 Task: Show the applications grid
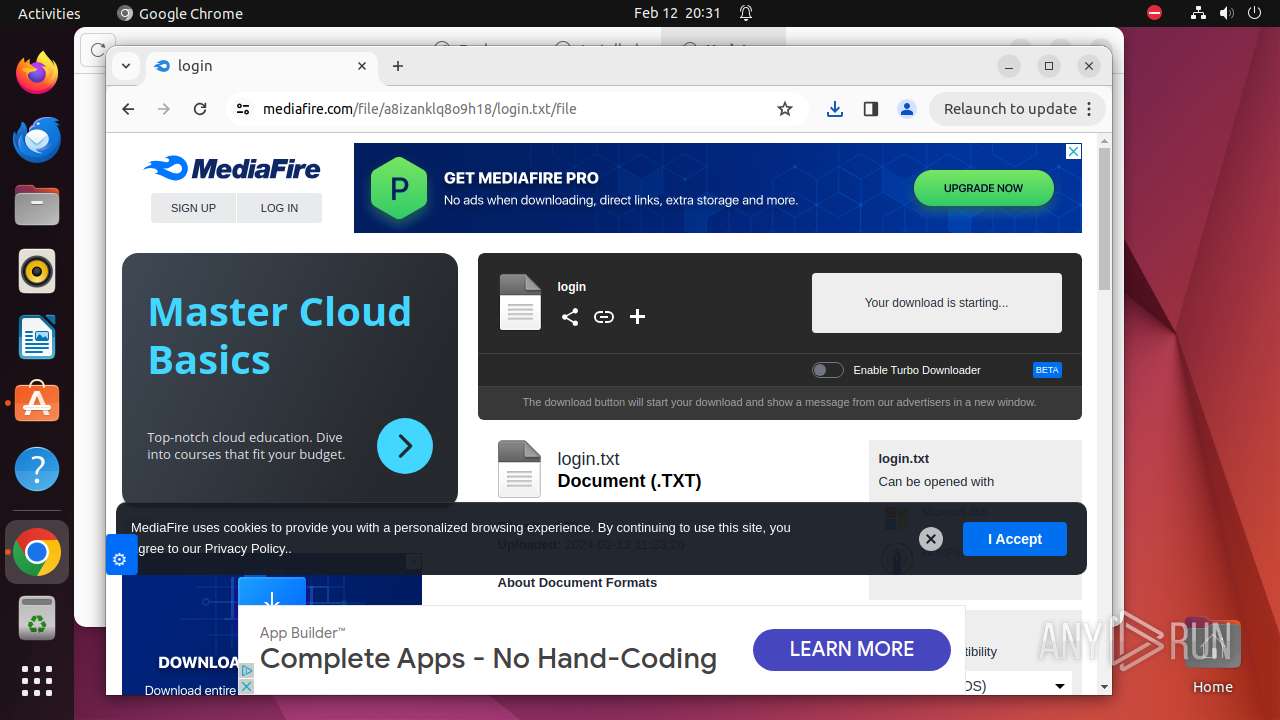(x=37, y=681)
